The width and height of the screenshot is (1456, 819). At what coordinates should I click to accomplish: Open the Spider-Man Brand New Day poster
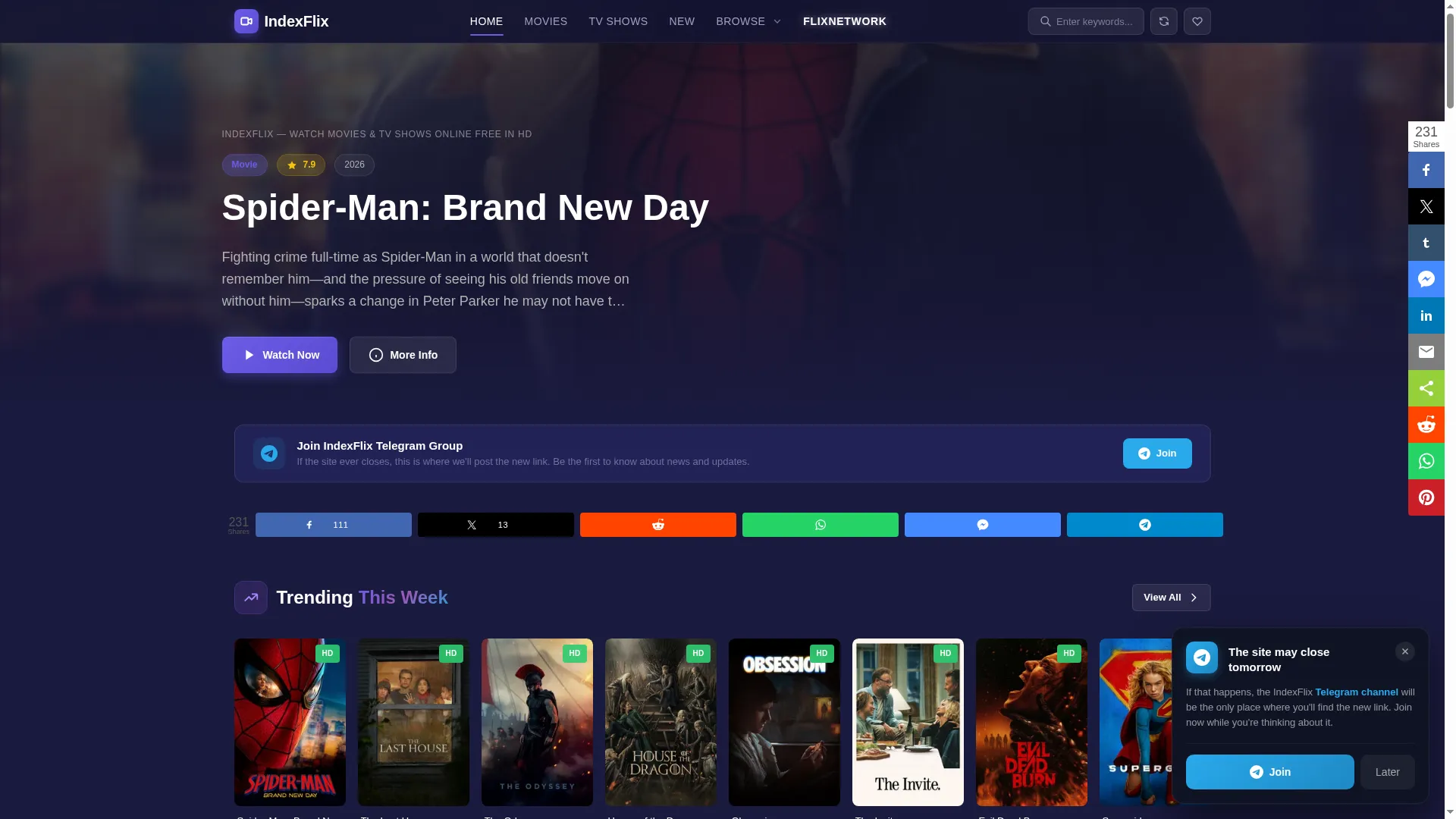[290, 722]
